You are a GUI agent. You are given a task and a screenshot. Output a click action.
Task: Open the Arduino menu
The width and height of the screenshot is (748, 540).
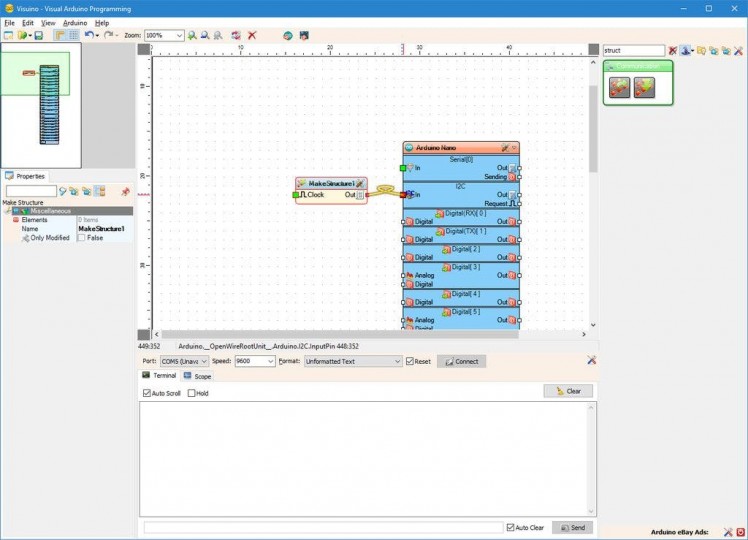click(x=75, y=22)
